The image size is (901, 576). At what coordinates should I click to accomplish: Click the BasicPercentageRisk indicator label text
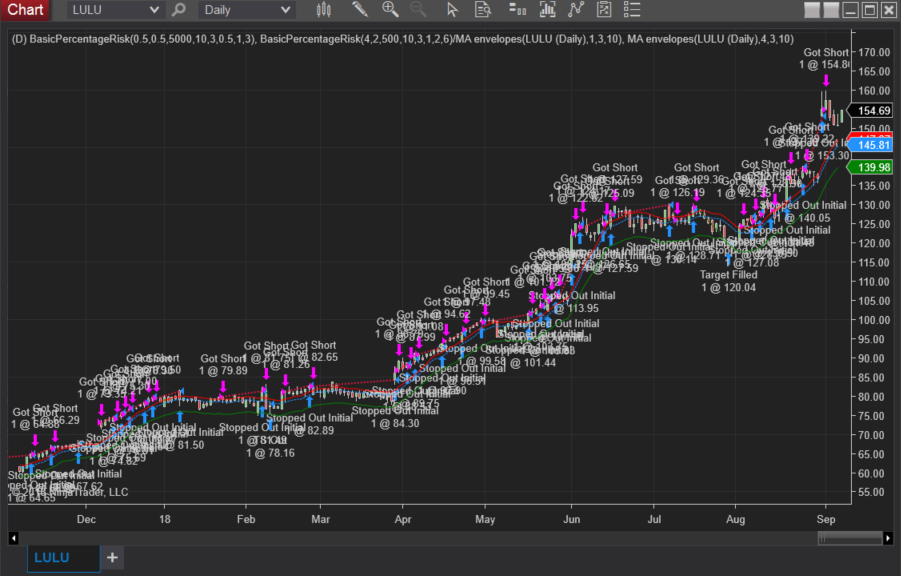point(403,39)
